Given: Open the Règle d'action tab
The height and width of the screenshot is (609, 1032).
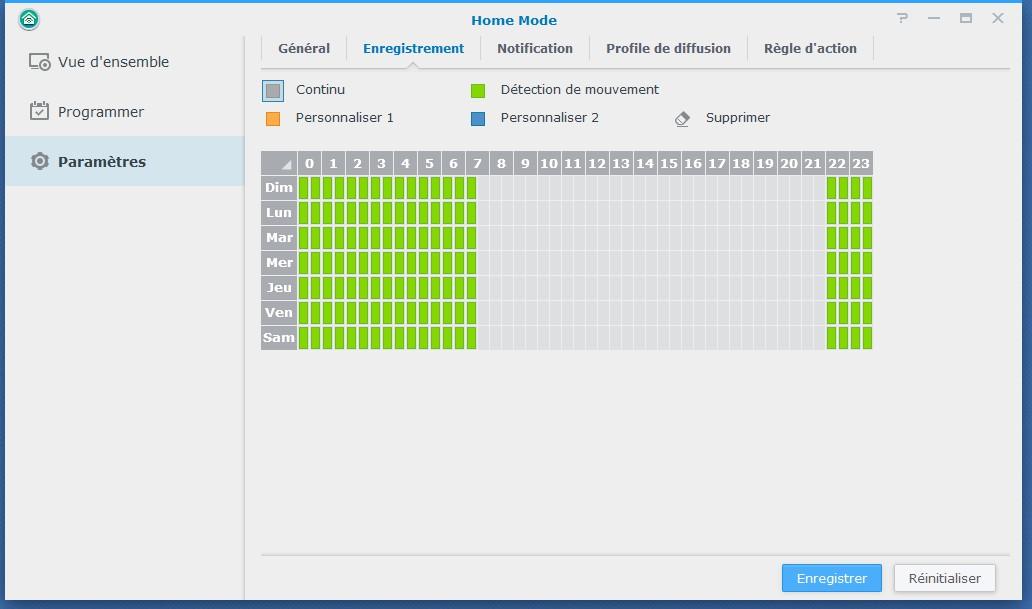Looking at the screenshot, I should 810,48.
